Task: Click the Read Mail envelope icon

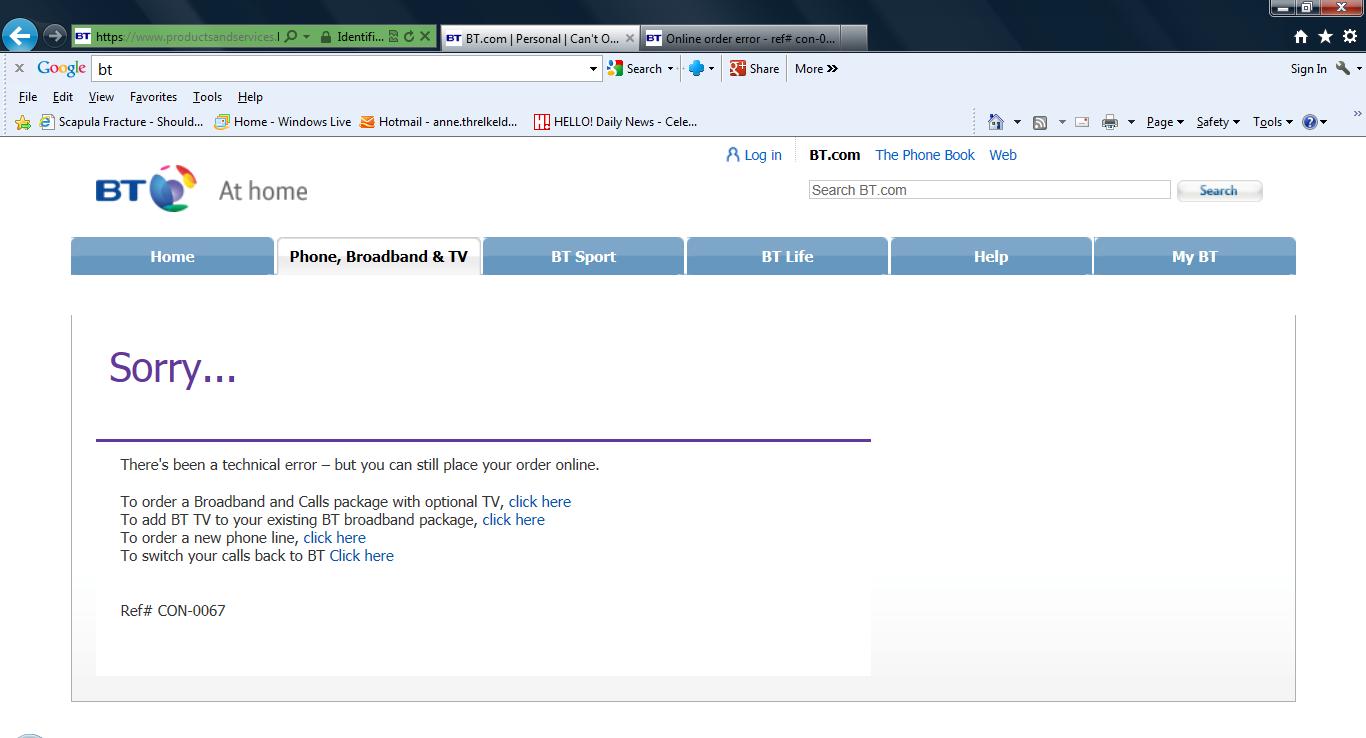Action: point(1081,121)
